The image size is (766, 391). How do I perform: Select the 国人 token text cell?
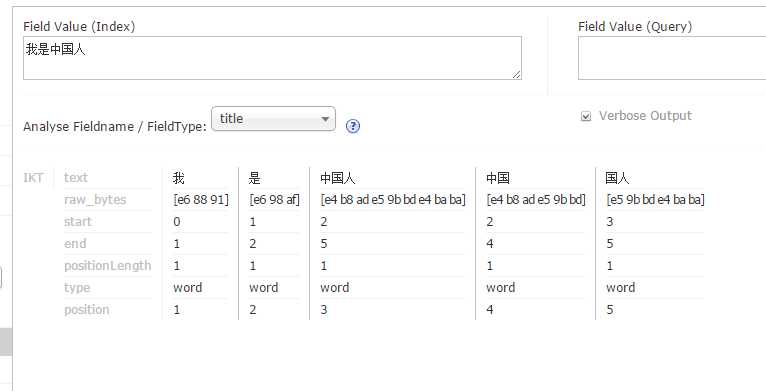[617, 178]
